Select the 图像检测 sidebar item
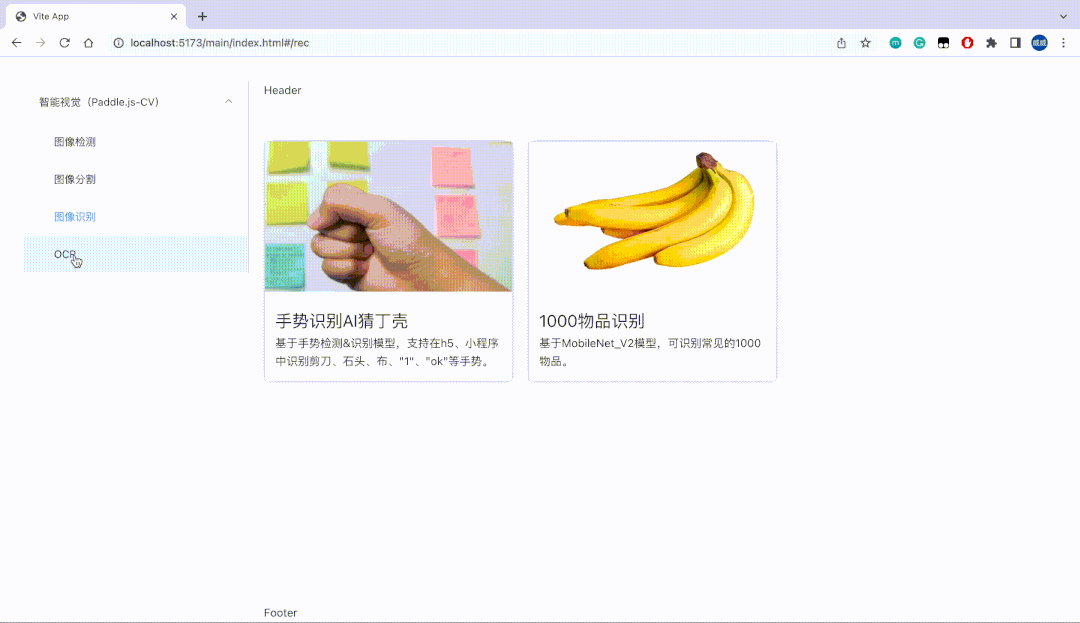 74,141
